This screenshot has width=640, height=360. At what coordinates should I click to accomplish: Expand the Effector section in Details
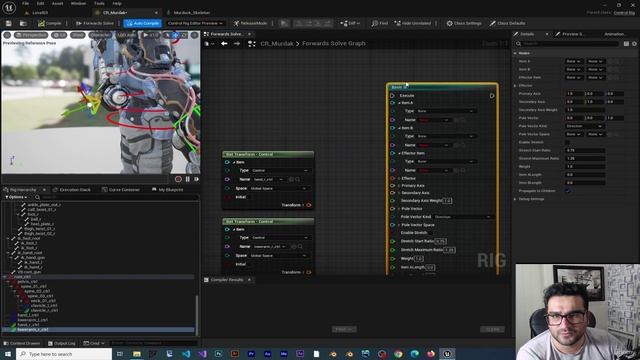click(x=515, y=85)
